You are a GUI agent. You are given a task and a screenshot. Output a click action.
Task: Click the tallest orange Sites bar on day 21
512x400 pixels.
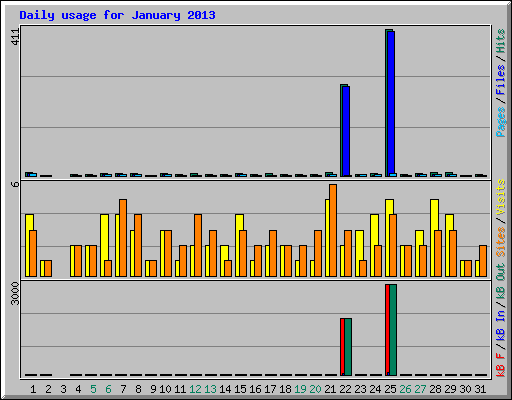click(x=333, y=230)
